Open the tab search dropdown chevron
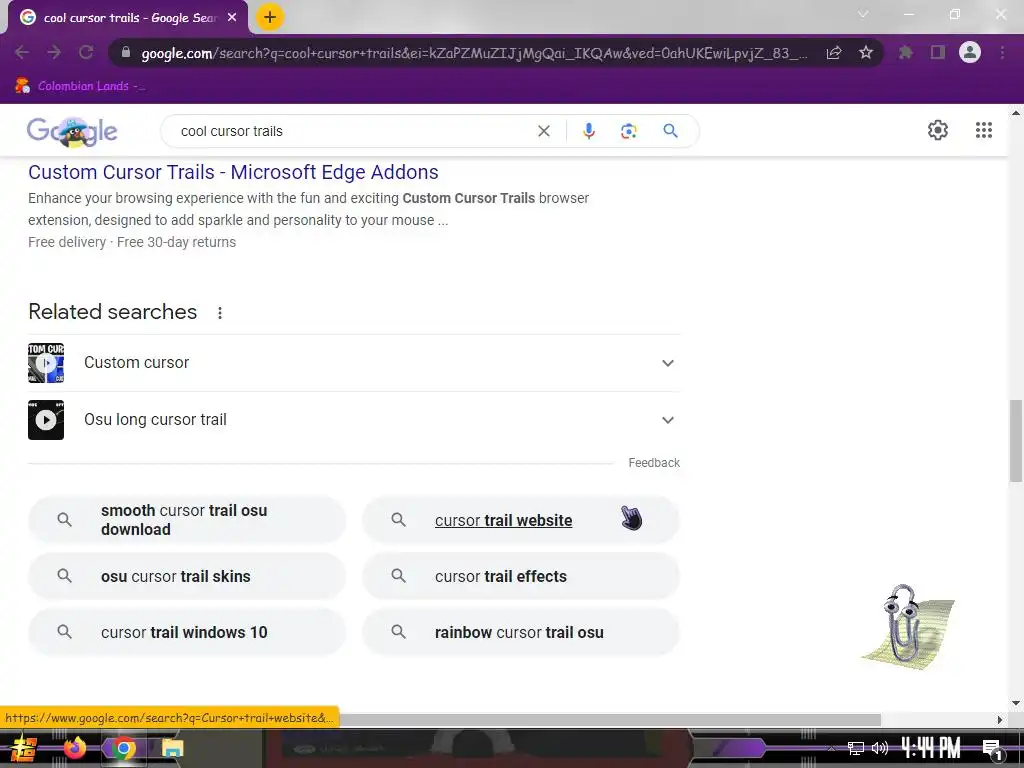This screenshot has height=768, width=1024. coord(863,14)
